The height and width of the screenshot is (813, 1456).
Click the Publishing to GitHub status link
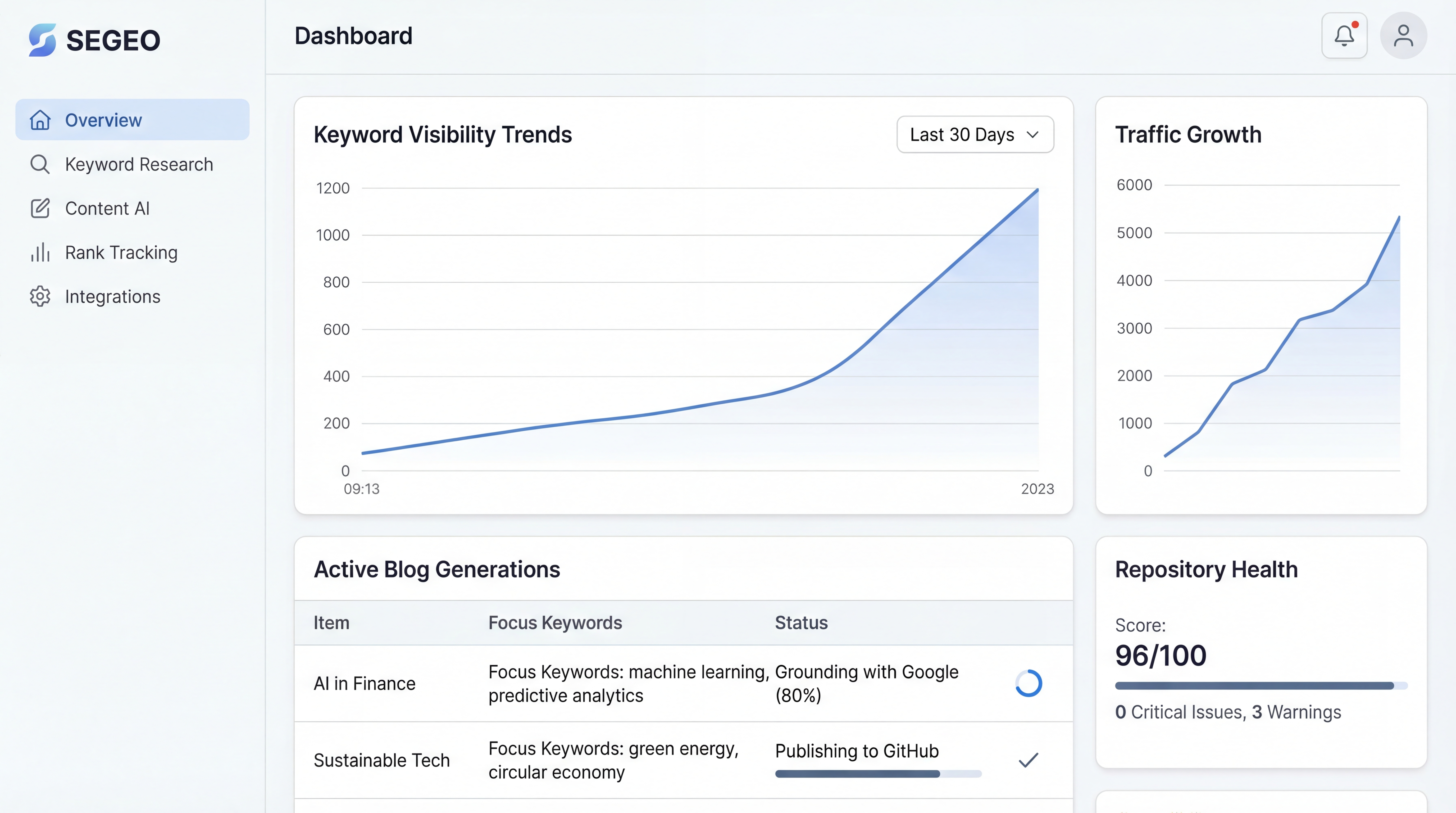pyautogui.click(x=857, y=751)
